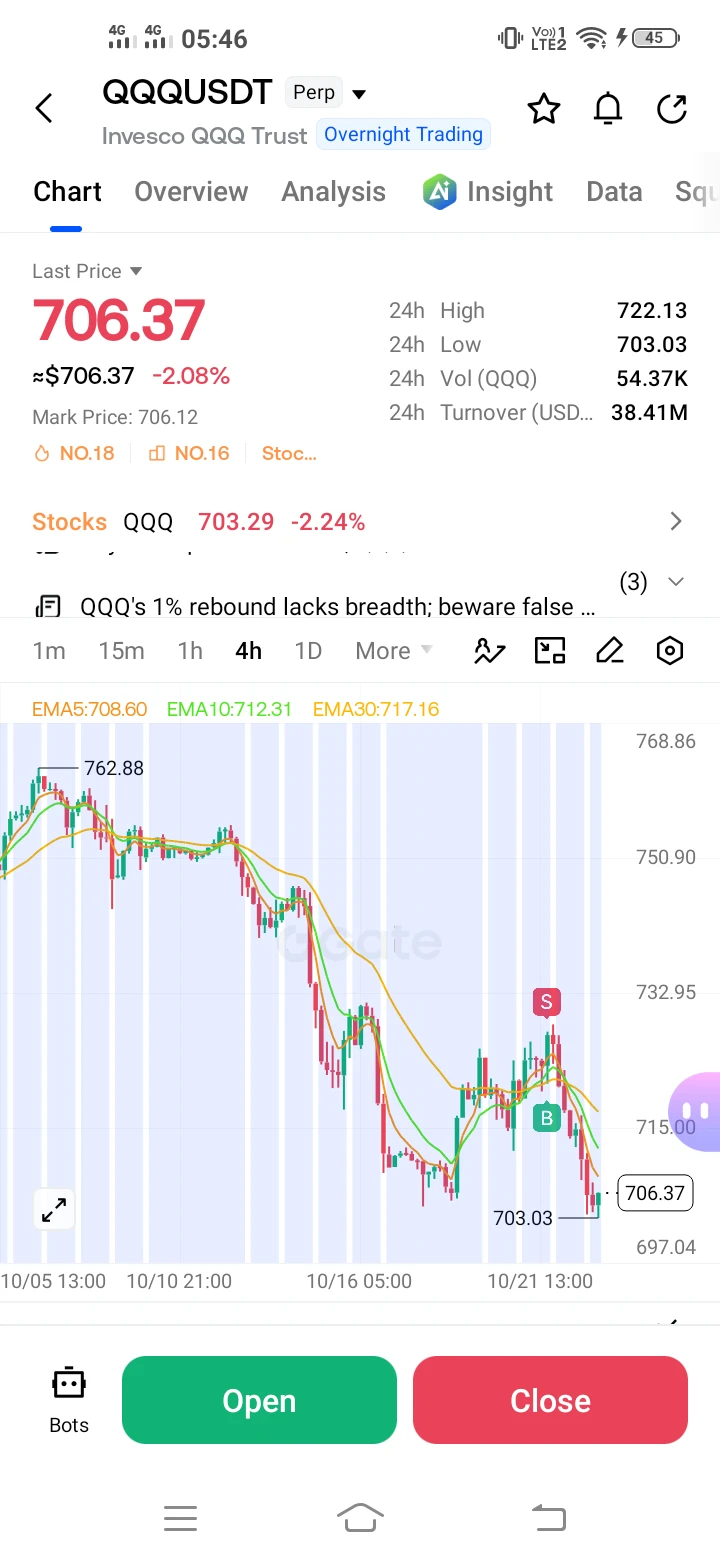The width and height of the screenshot is (720, 1560).
Task: Tap the back arrow icon
Action: pos(43,108)
